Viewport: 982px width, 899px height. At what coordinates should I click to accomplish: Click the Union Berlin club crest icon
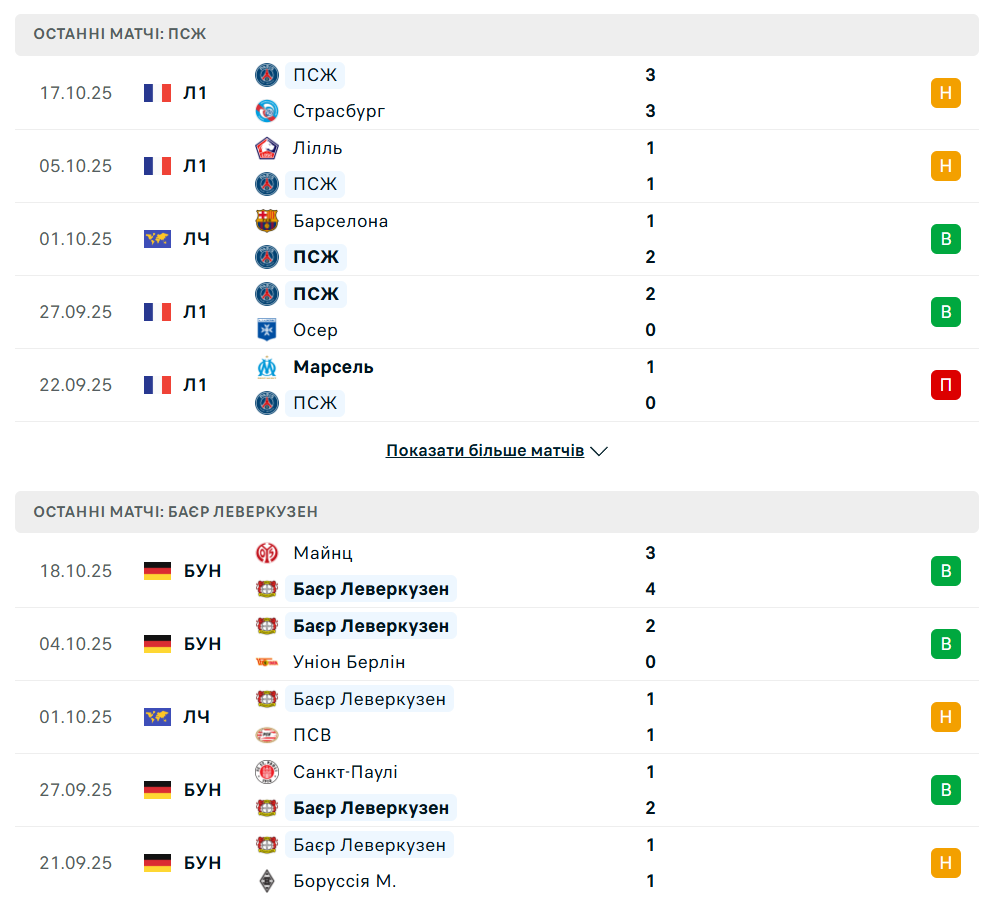pos(267,662)
